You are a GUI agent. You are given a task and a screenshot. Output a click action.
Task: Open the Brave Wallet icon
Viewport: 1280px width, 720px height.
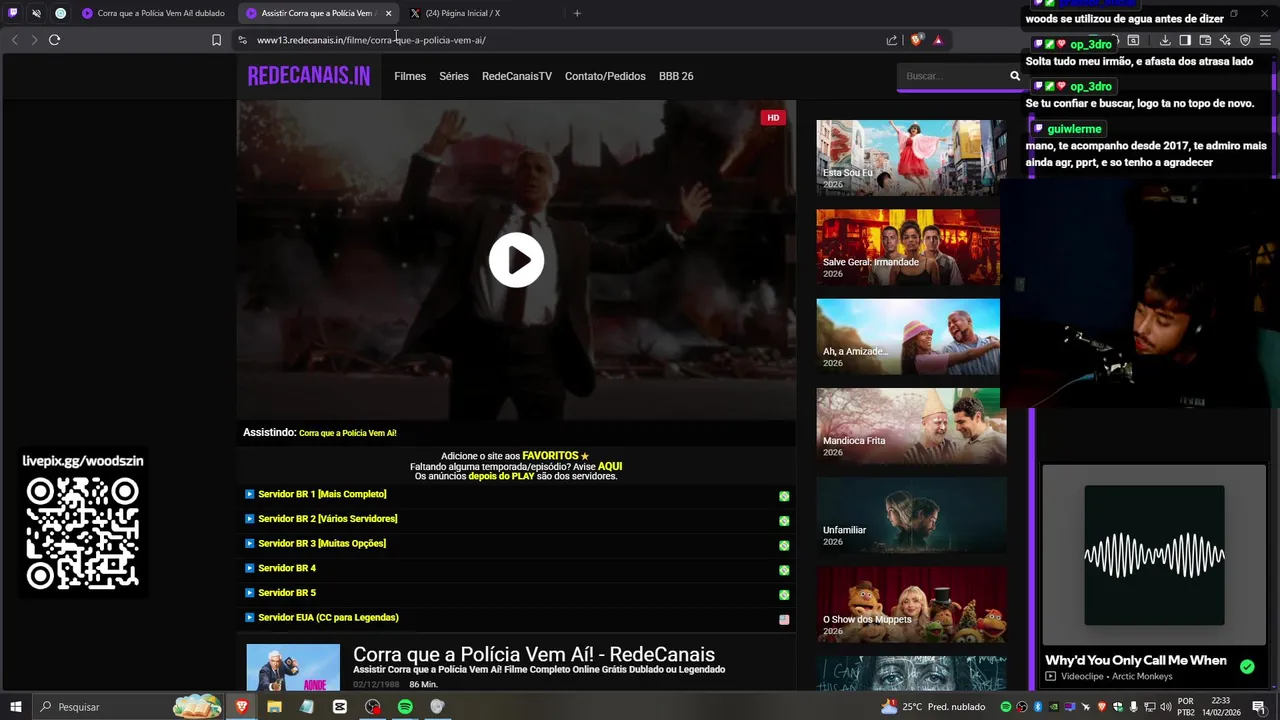1205,40
